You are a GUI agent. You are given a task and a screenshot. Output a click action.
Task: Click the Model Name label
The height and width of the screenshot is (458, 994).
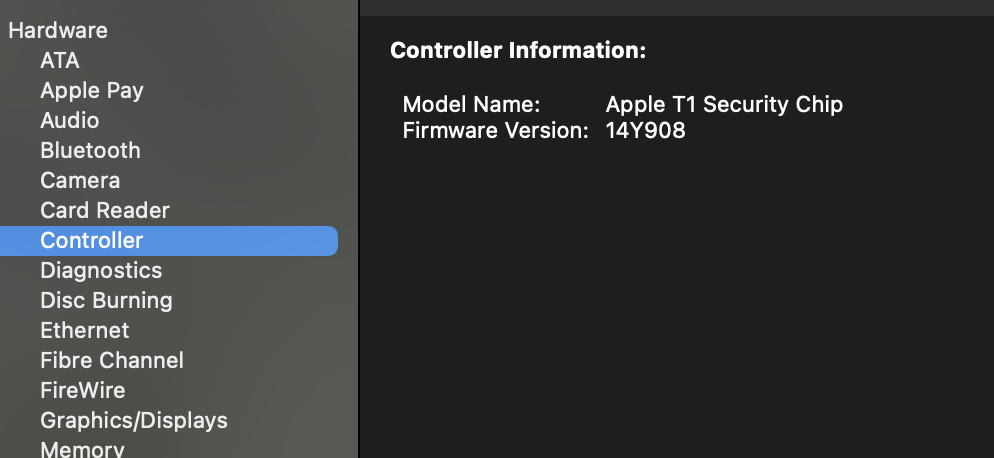point(471,104)
